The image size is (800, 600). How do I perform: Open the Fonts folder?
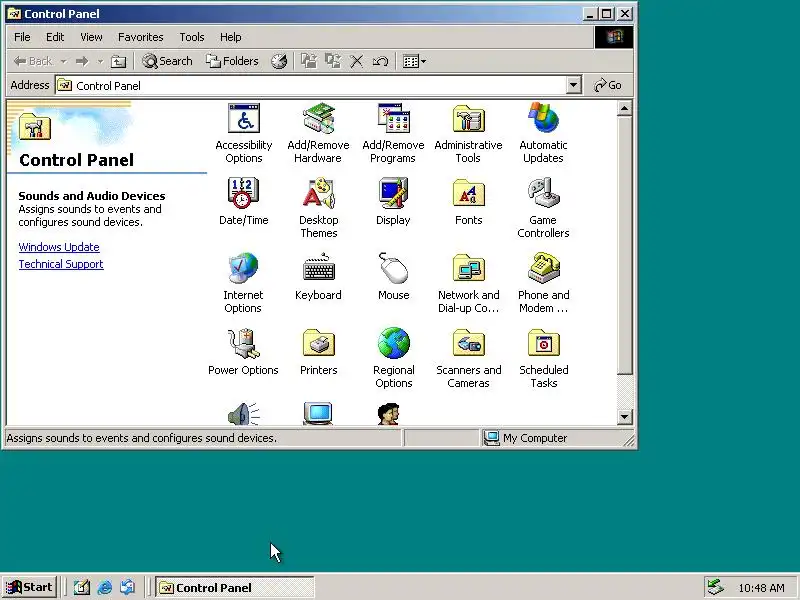click(468, 202)
